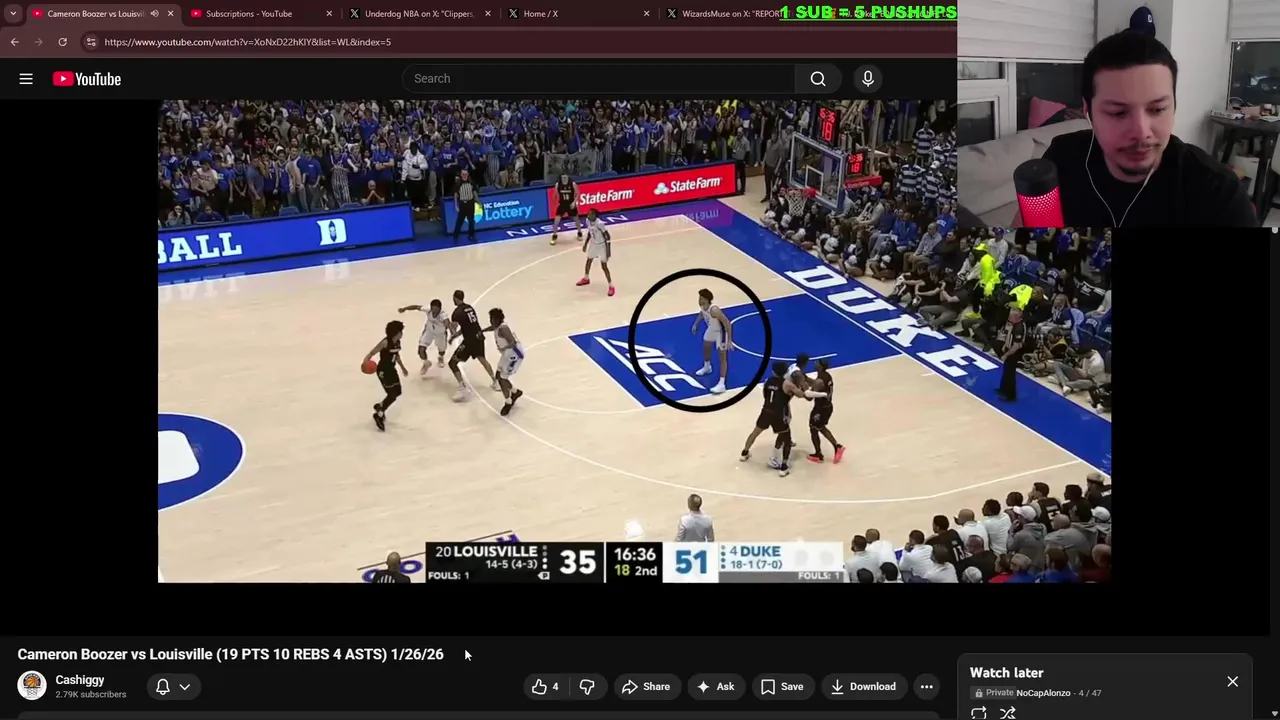Start voice search with microphone icon
The width and height of the screenshot is (1280, 720).
(868, 79)
